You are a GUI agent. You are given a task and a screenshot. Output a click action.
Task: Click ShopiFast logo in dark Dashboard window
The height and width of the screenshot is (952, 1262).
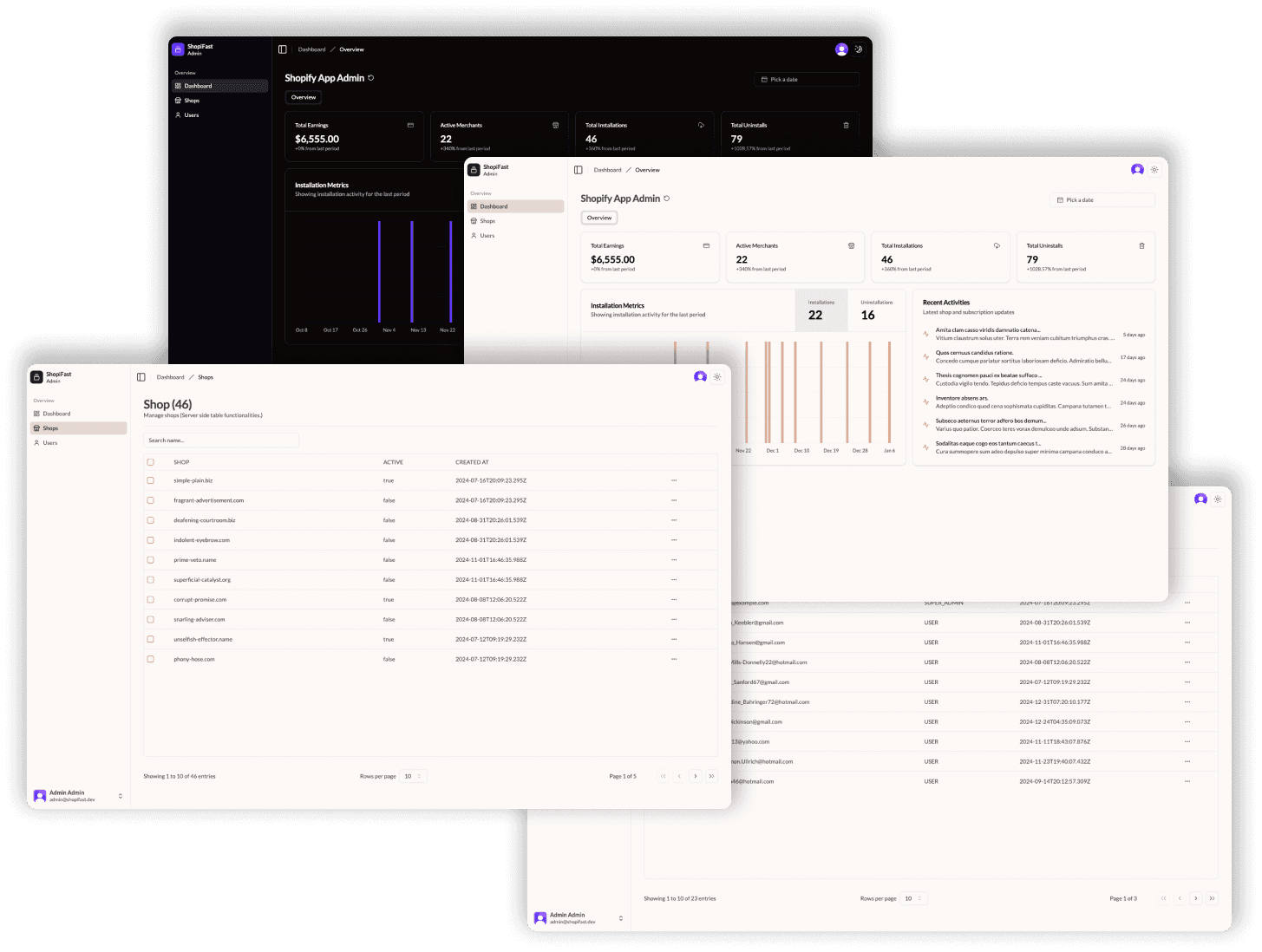(178, 49)
